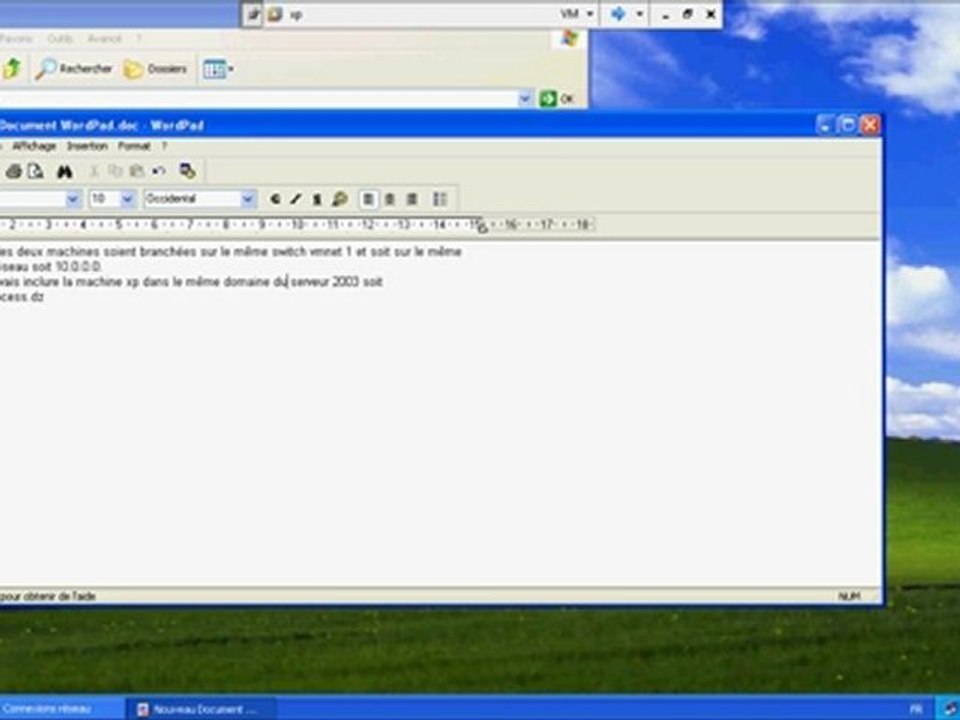Click NUM indicator in WordPad status bar
The image size is (960, 720).
pos(849,596)
